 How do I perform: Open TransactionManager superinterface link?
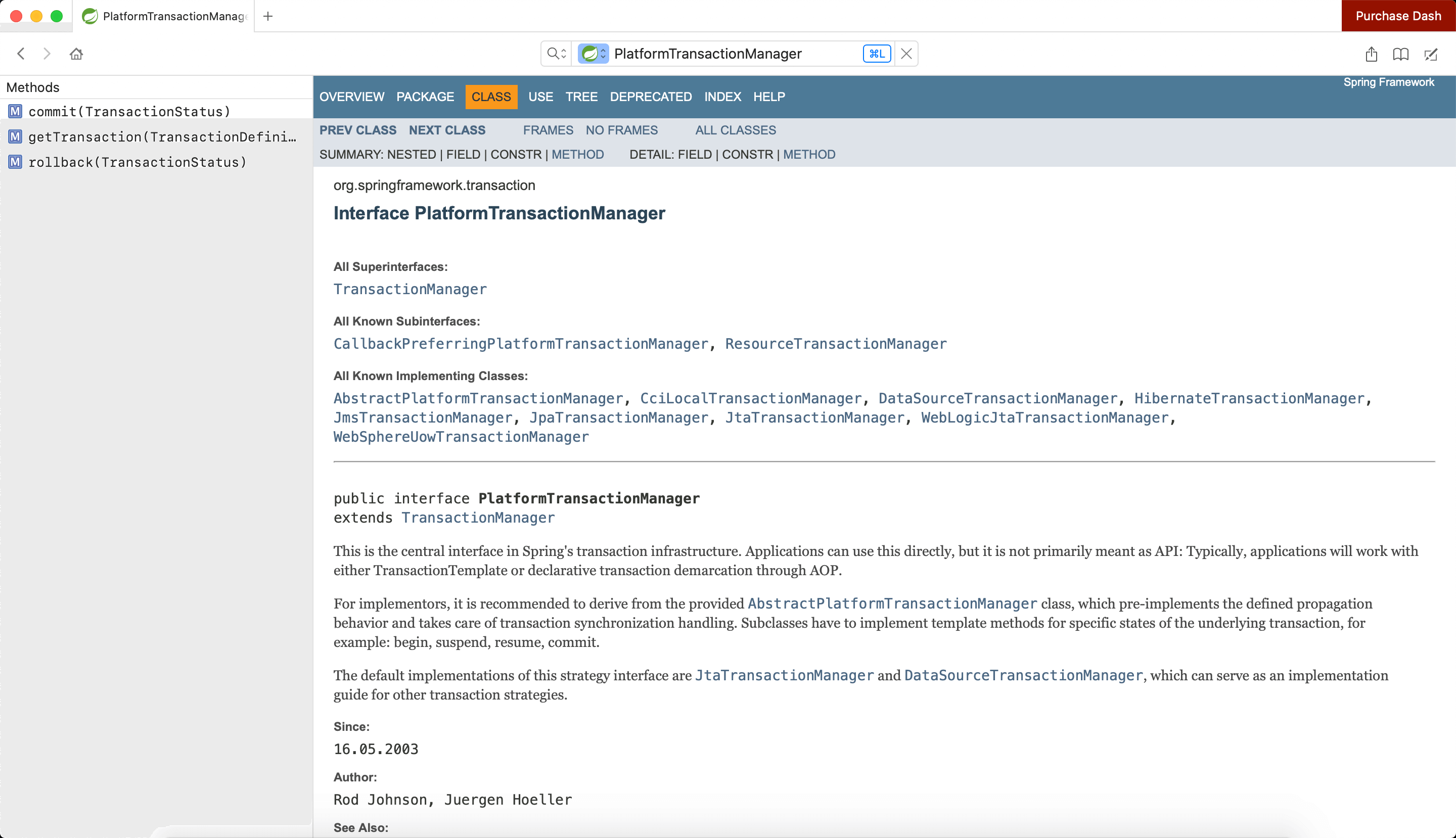409,290
